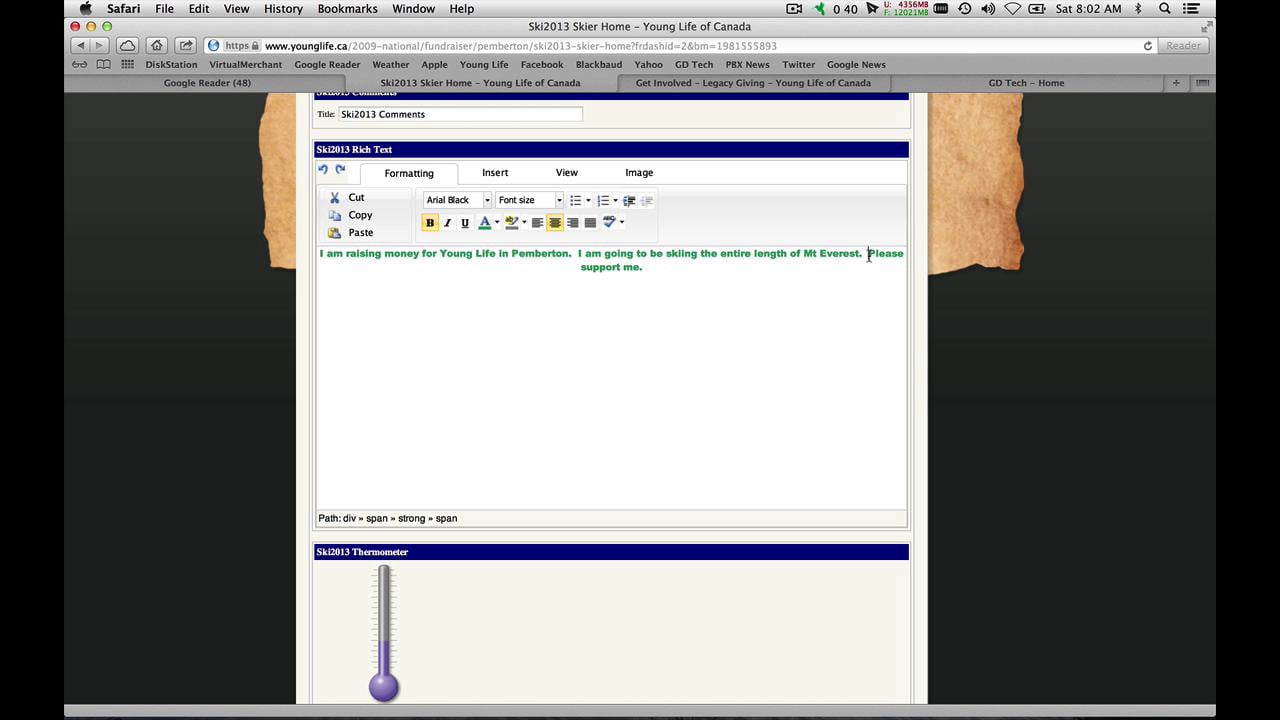Screen dimensions: 1280x720
Task: Toggle center text alignment
Action: click(555, 223)
